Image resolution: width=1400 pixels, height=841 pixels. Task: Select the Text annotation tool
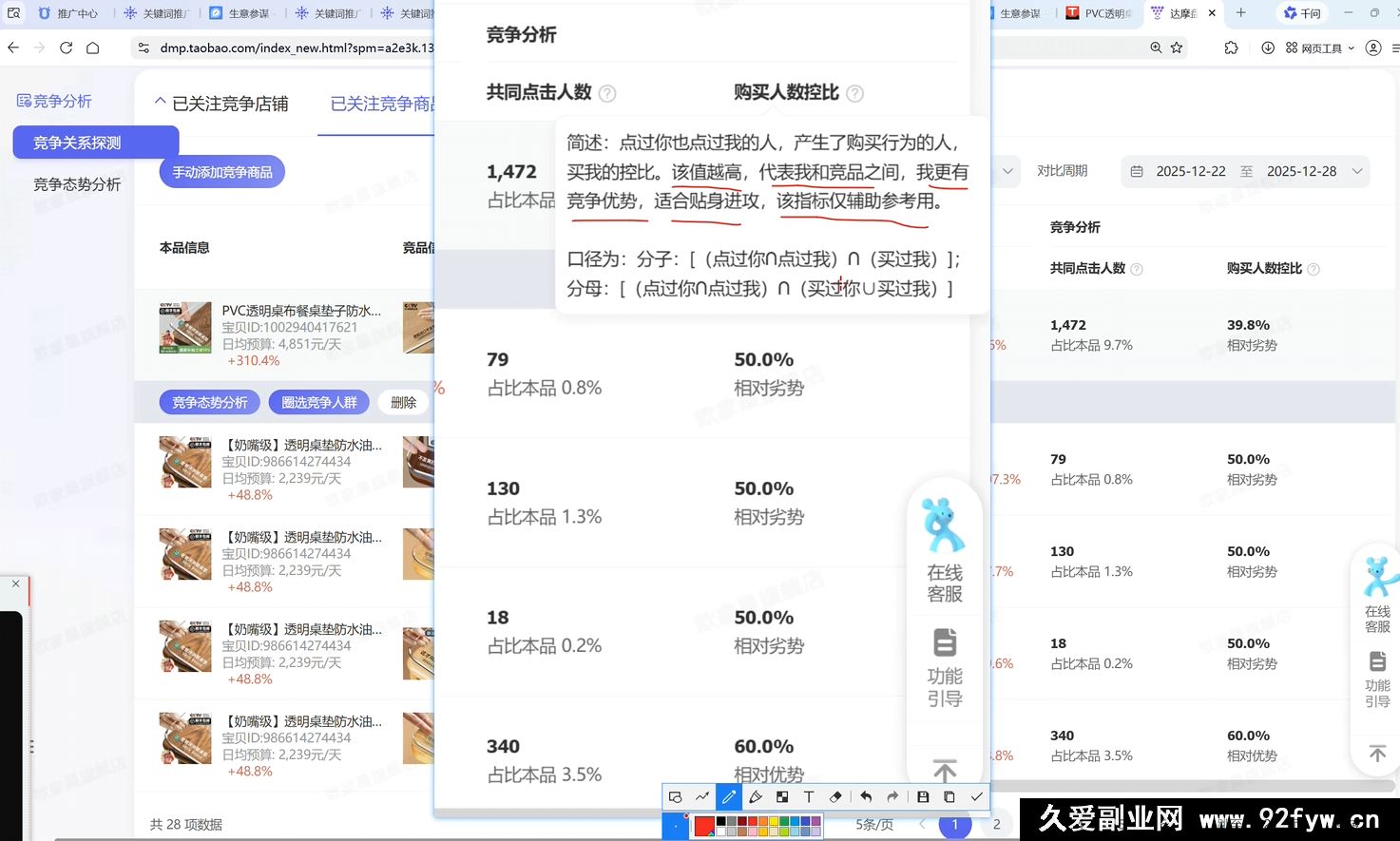pos(808,796)
